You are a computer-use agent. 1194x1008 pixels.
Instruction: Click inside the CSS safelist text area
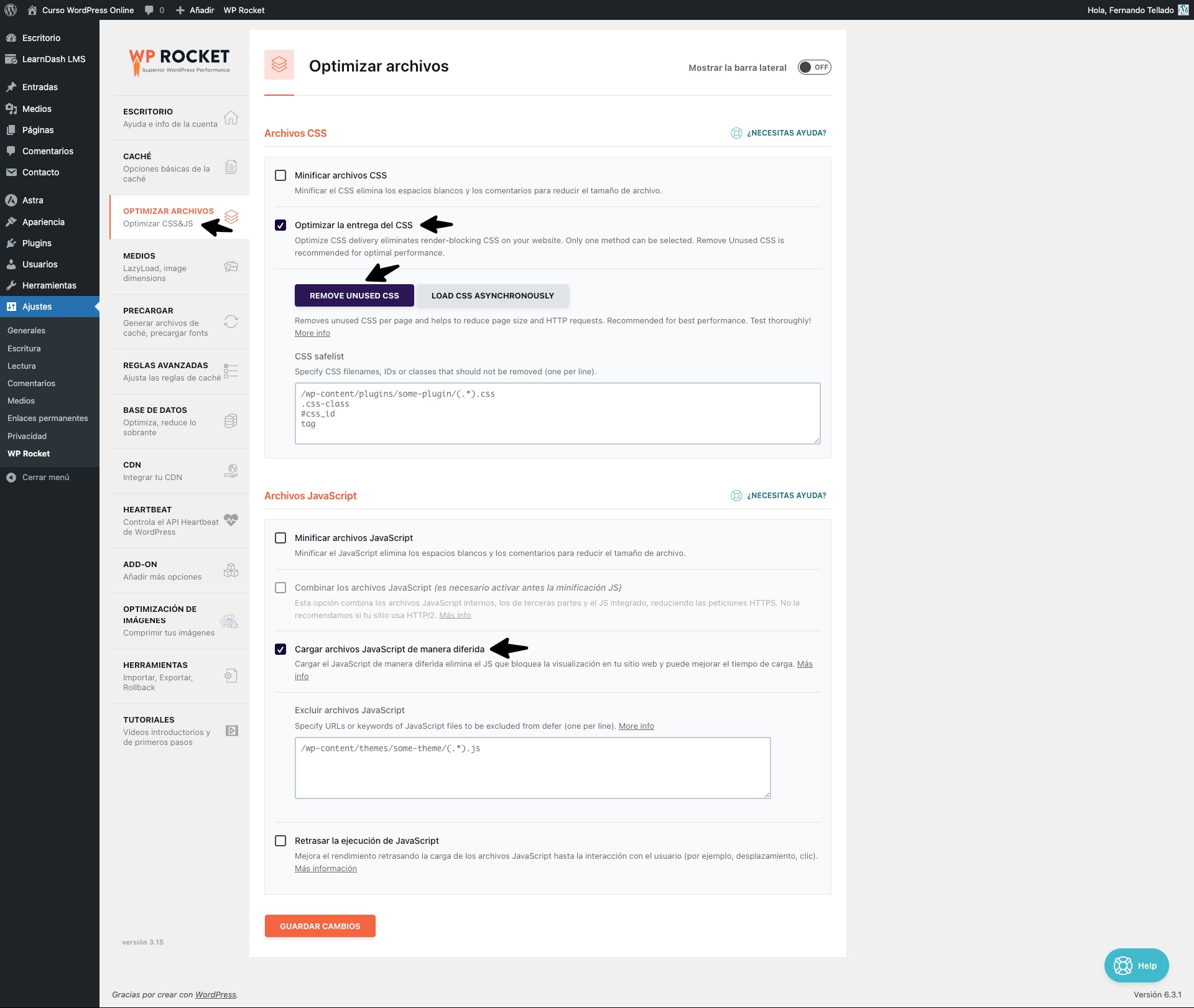[557, 414]
